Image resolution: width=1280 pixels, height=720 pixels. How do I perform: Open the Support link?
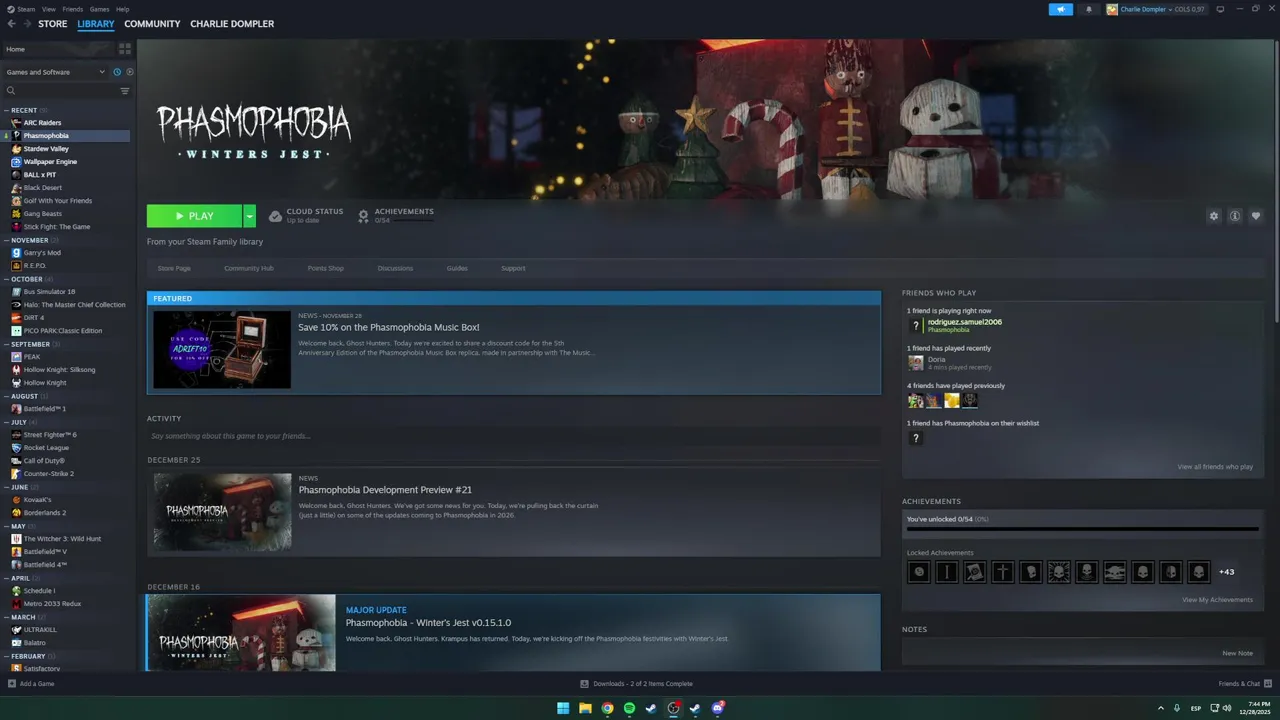pyautogui.click(x=513, y=268)
